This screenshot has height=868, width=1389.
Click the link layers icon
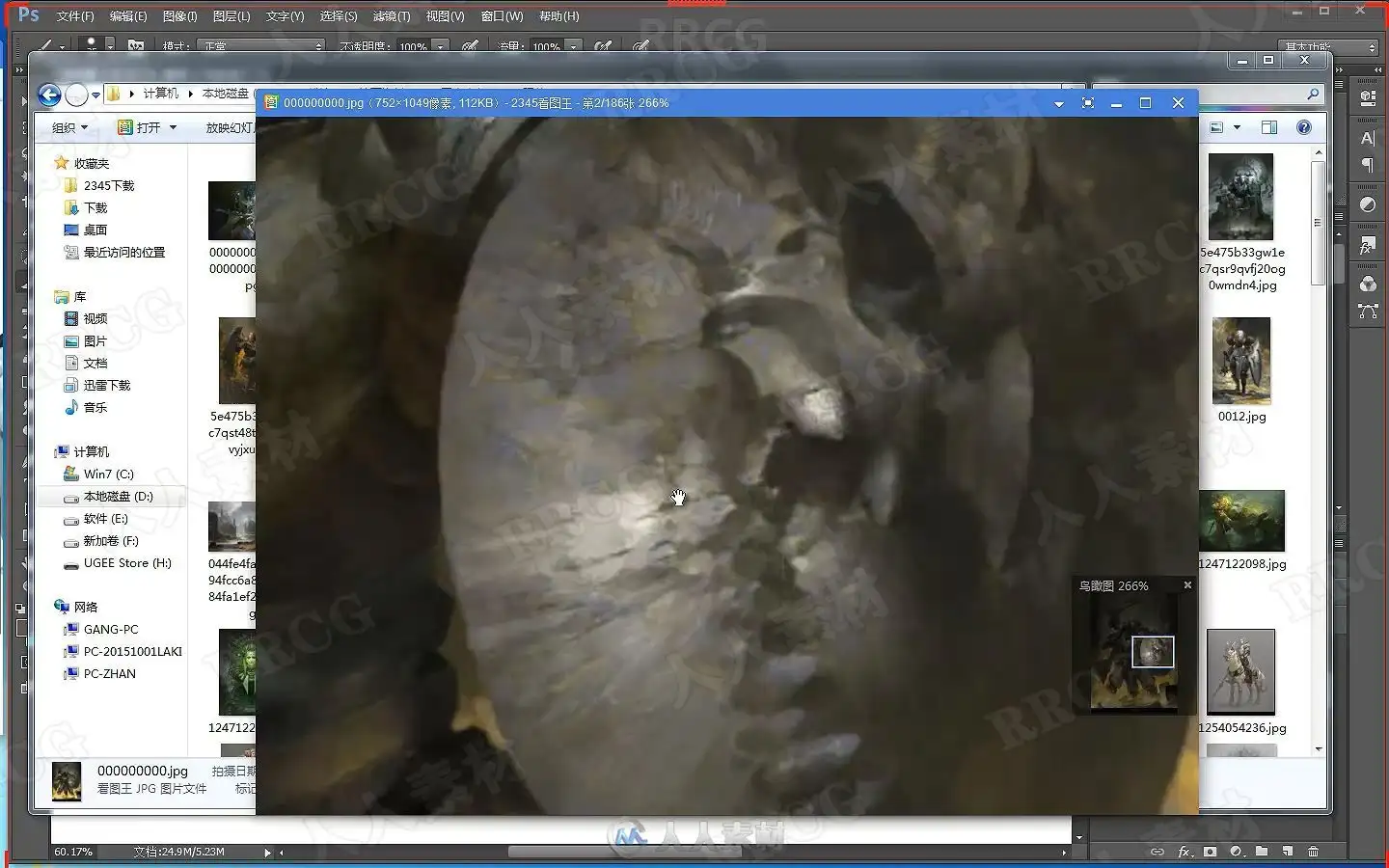pos(1157,852)
